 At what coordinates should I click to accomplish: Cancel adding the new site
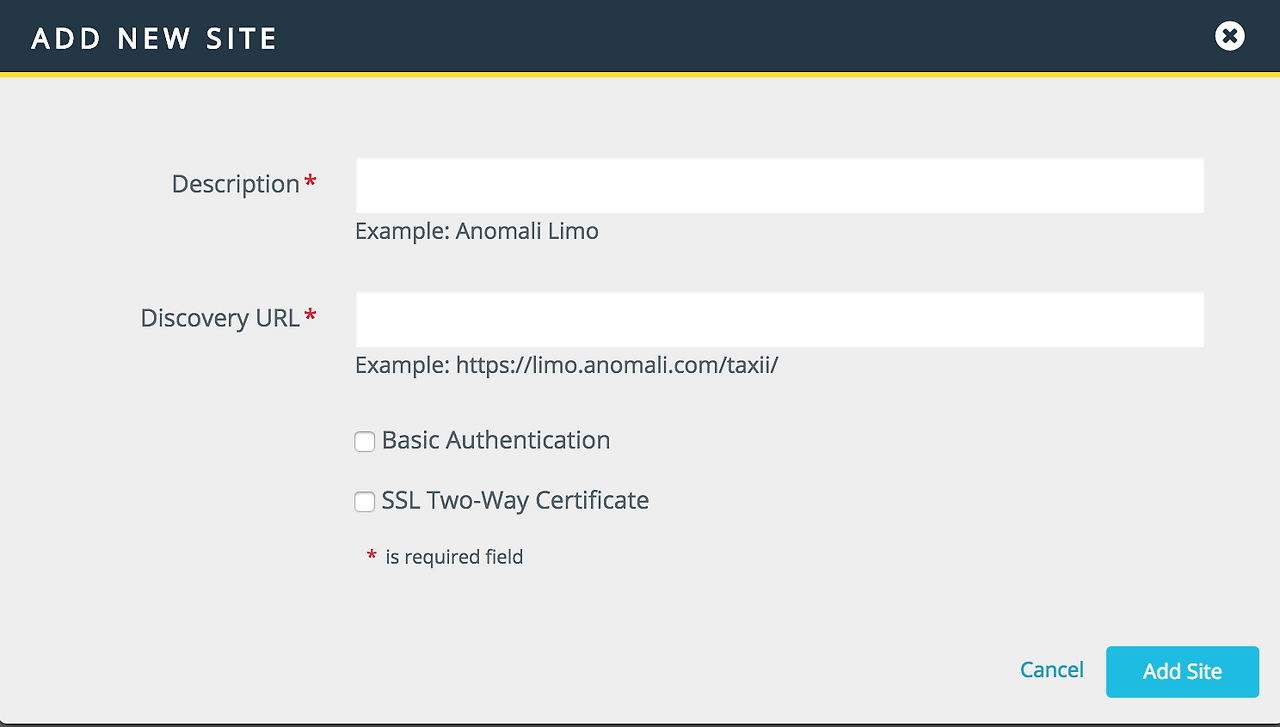pos(1052,670)
